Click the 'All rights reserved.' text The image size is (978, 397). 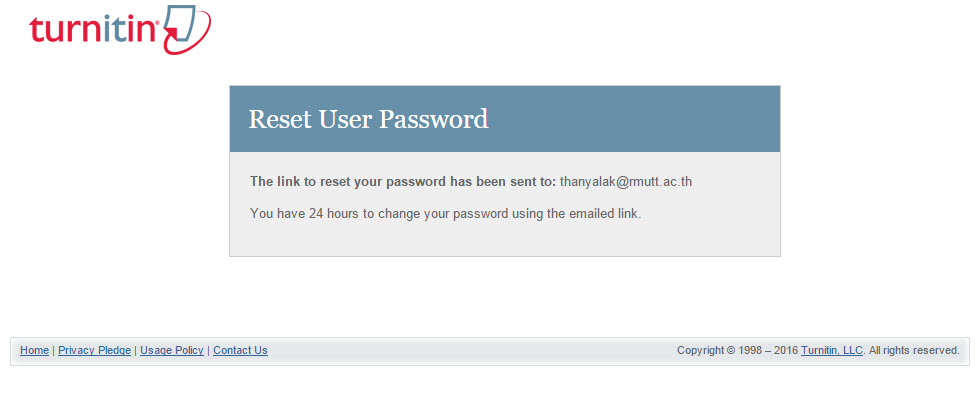tap(914, 351)
